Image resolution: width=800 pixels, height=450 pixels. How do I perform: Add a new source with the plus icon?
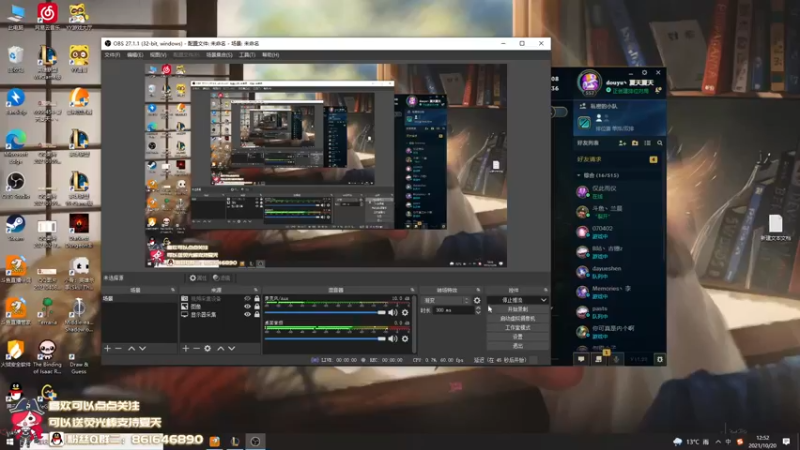pyautogui.click(x=186, y=348)
